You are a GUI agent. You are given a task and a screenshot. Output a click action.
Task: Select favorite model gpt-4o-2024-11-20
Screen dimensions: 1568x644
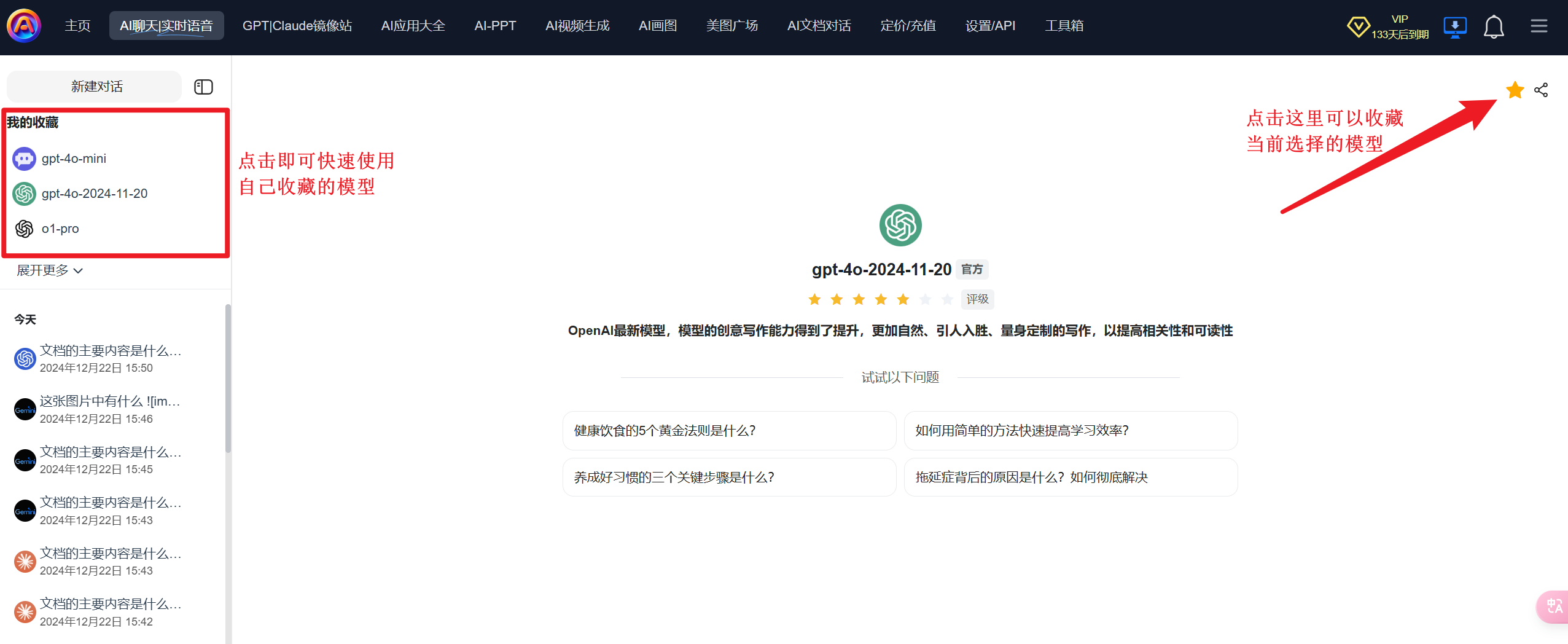(x=114, y=194)
